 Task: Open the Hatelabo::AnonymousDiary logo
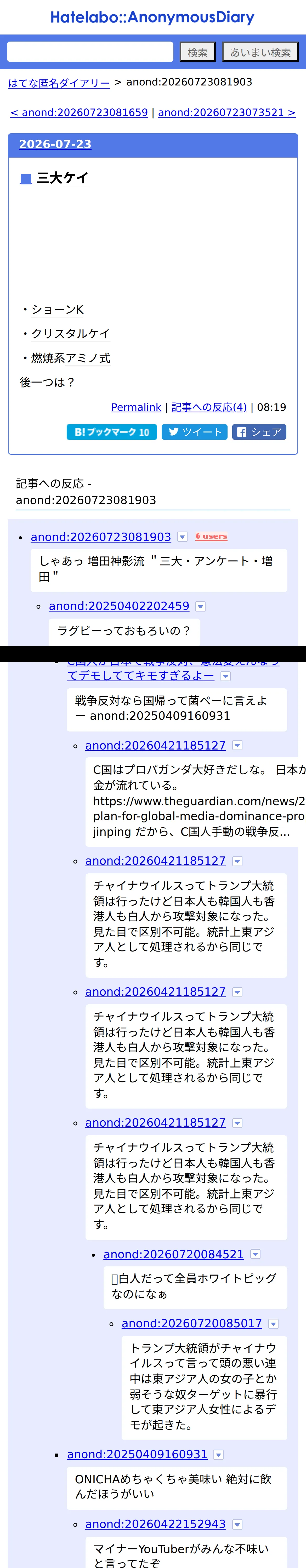152,17
